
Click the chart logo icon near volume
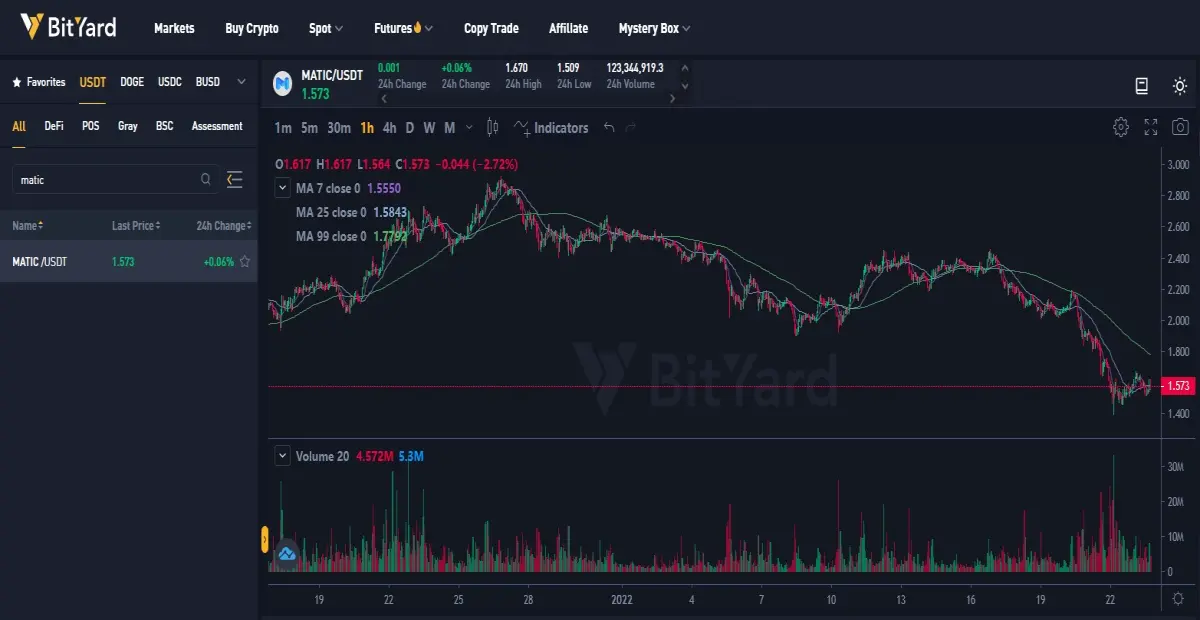(x=287, y=553)
